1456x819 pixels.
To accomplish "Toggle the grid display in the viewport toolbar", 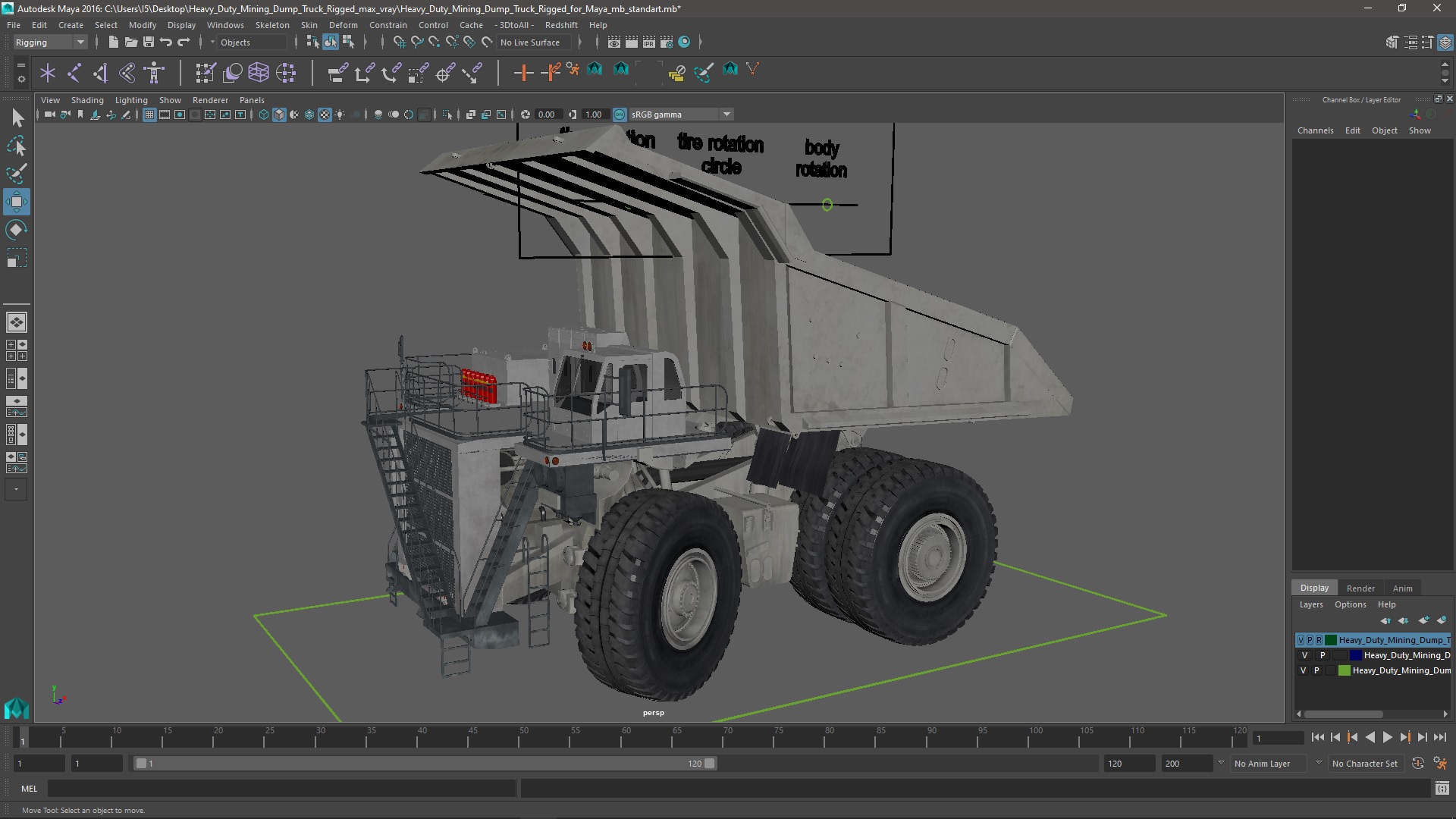I will [x=149, y=115].
